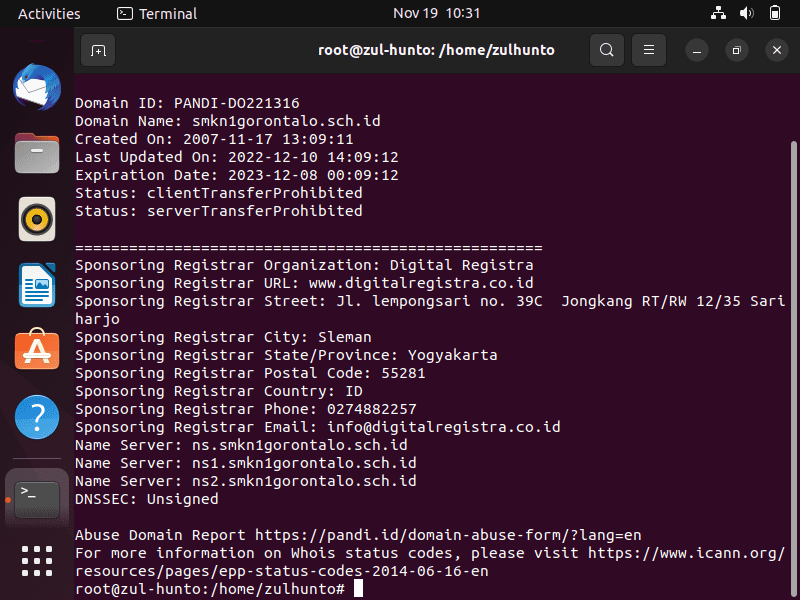Open the battery indicator
The image size is (800, 600).
(x=774, y=13)
